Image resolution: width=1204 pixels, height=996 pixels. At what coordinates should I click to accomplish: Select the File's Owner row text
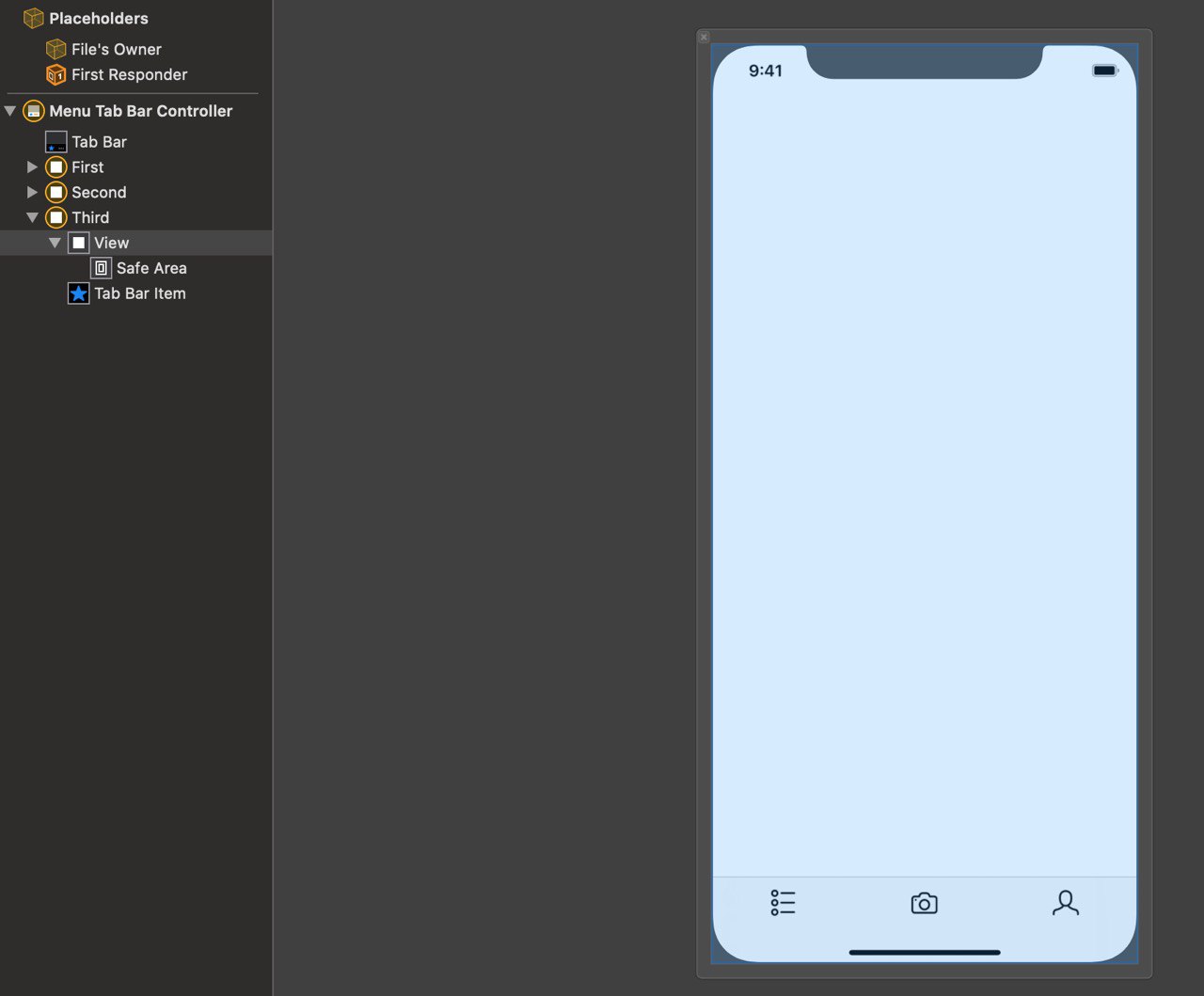coord(117,49)
